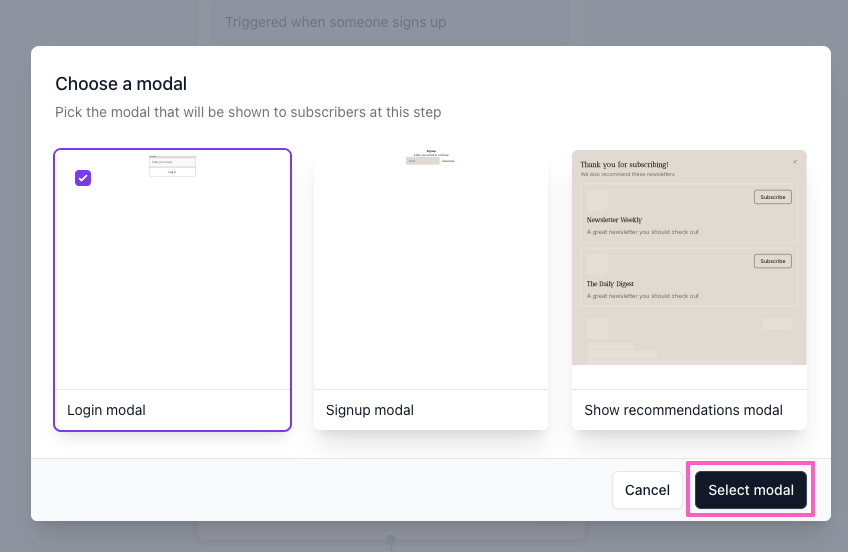
Task: Click the tiny Signup form preview thumbnail
Action: 430,157
